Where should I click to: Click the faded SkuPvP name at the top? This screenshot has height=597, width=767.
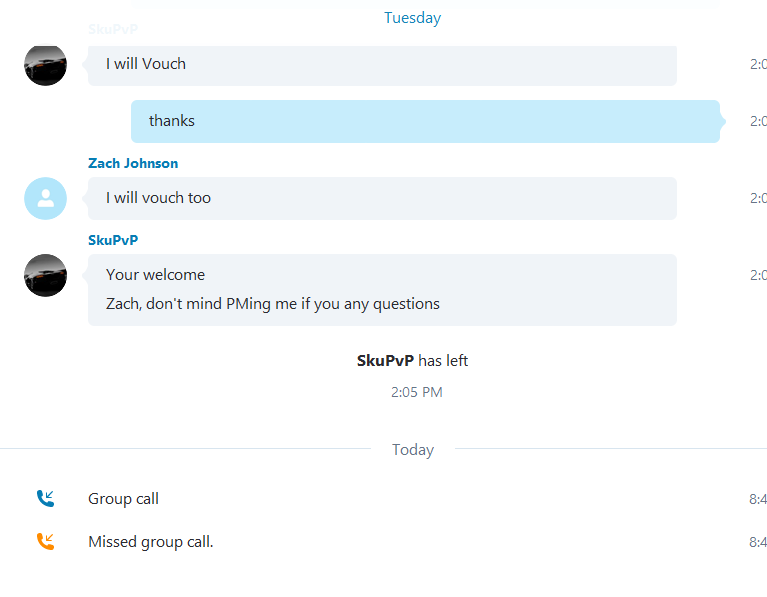113,29
